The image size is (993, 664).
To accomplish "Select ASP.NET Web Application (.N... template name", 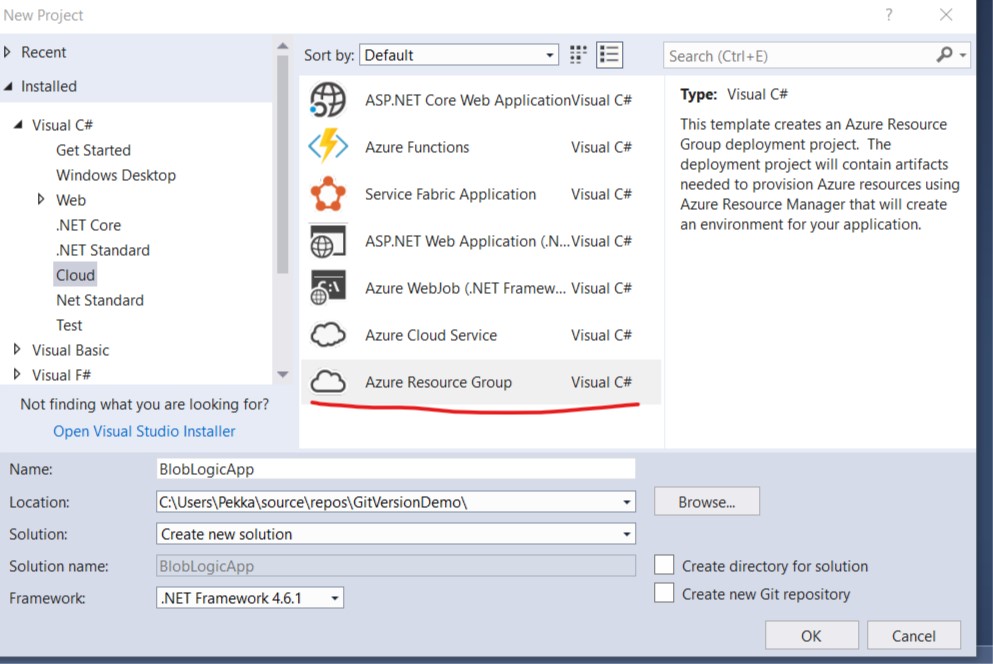I will [x=467, y=241].
